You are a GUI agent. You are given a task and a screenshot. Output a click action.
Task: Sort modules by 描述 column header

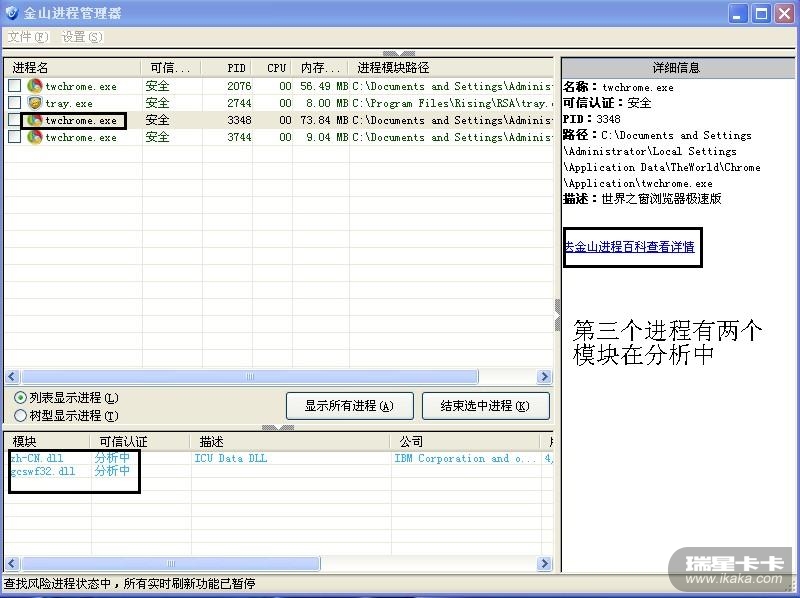(290, 441)
